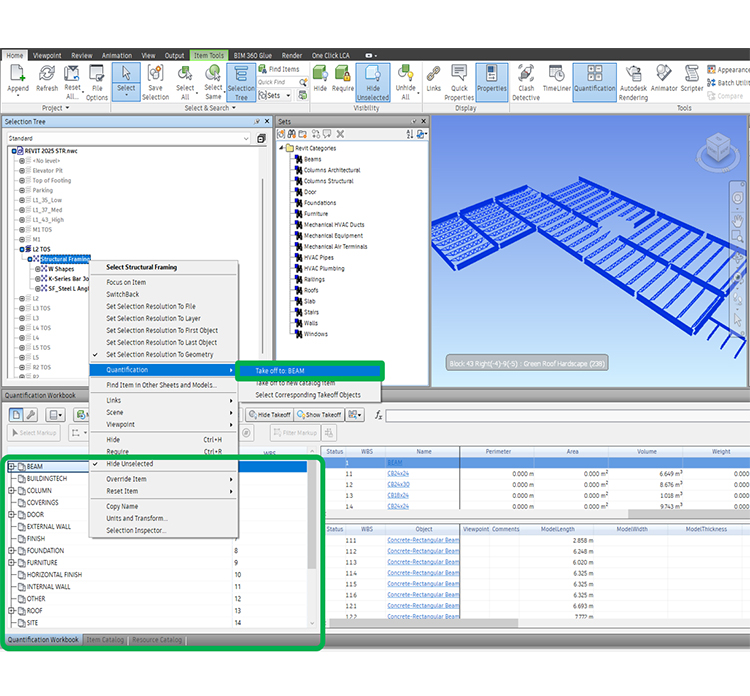Click the Show Takeoff button

[x=319, y=415]
